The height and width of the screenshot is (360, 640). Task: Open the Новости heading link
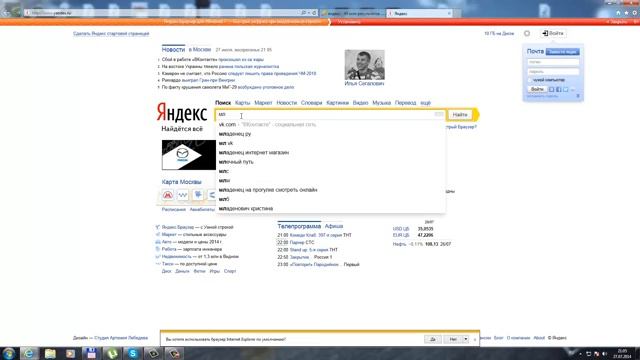tap(173, 49)
